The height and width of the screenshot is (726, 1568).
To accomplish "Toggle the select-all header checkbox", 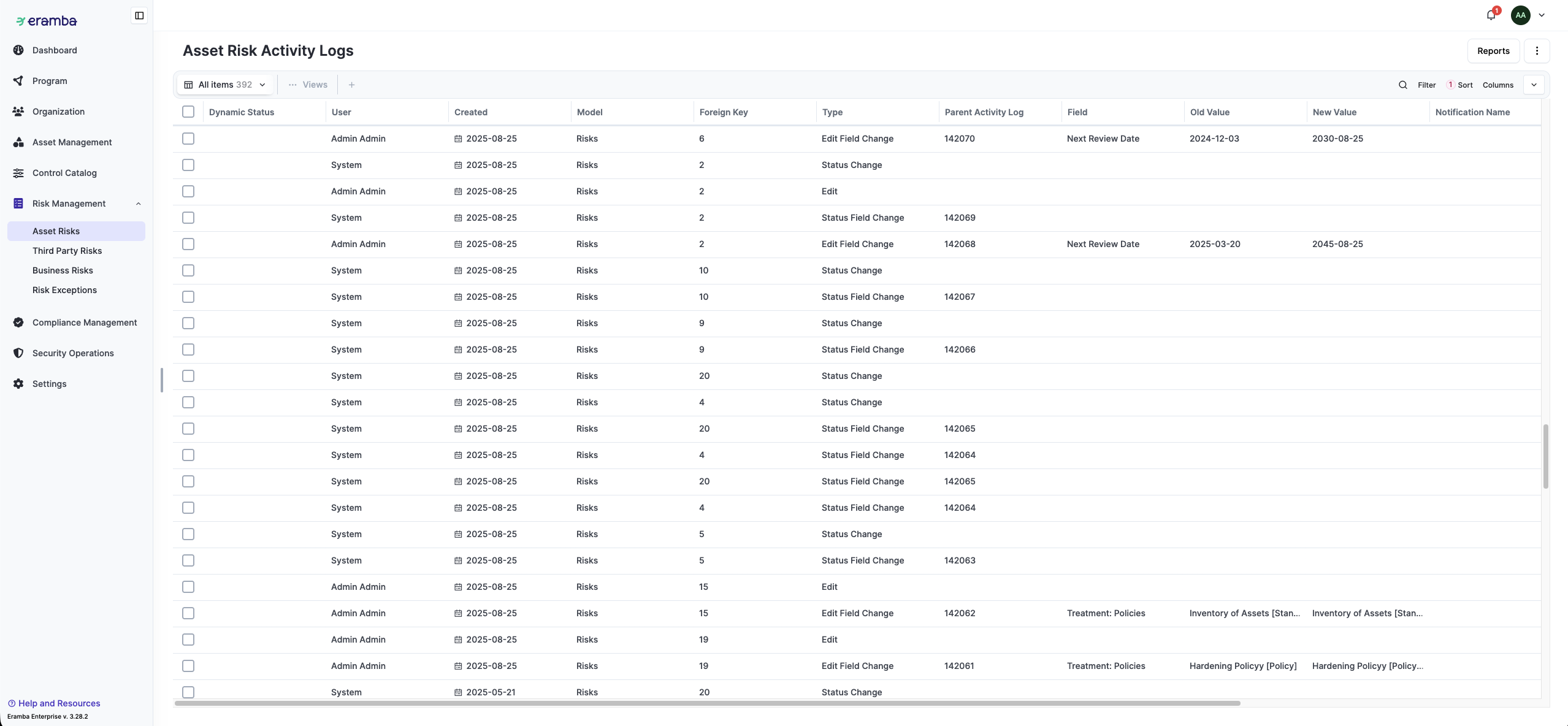I will point(188,112).
